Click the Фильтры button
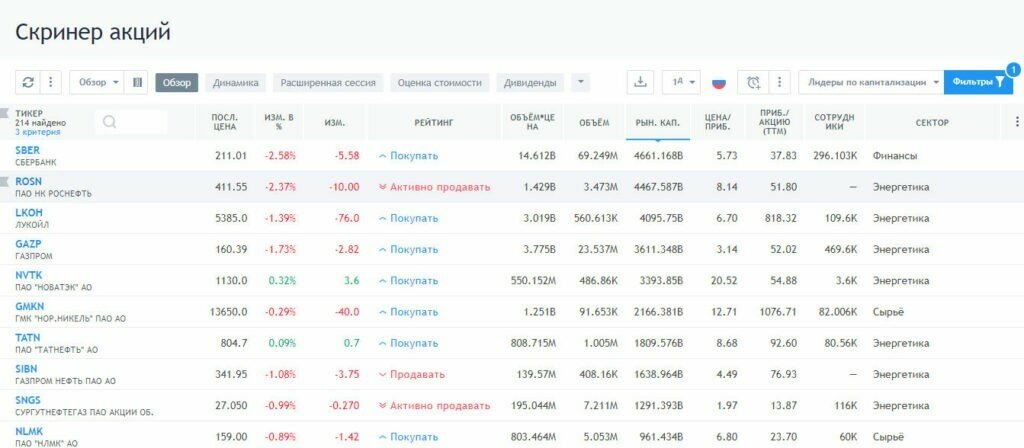The width and height of the screenshot is (1024, 448). (x=978, y=82)
